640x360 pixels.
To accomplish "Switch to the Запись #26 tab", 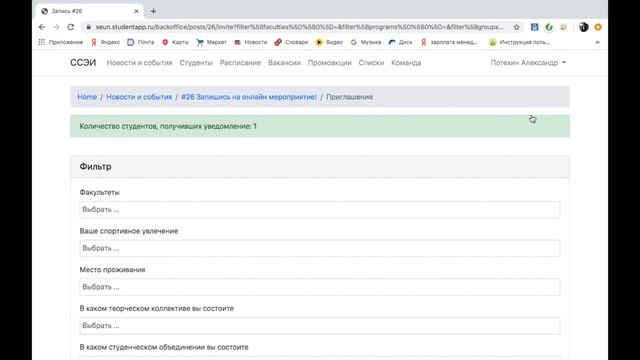I will click(x=88, y=11).
